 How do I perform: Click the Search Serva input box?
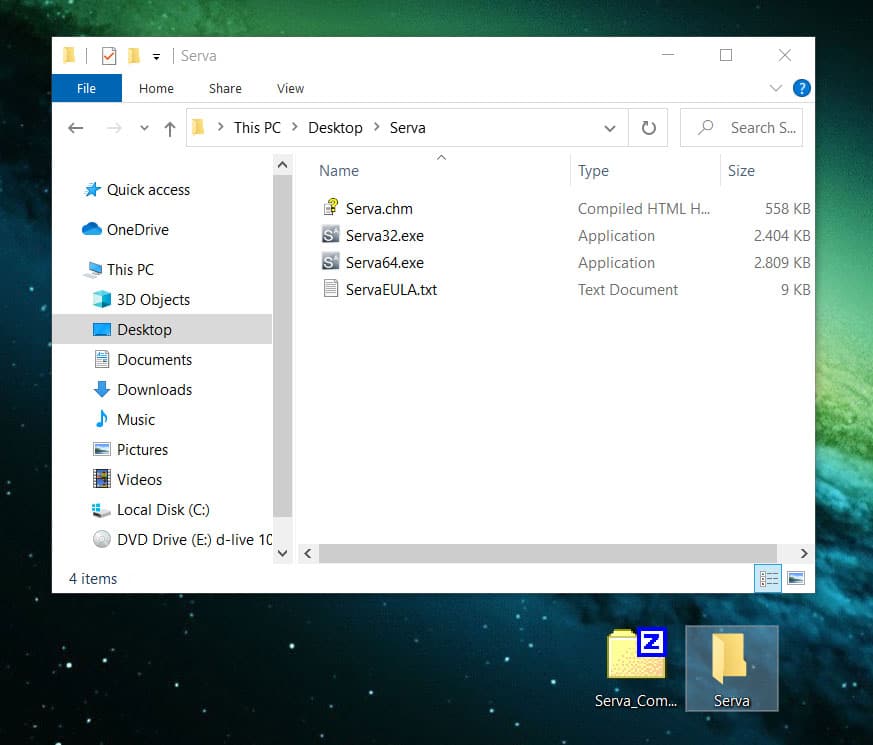point(741,128)
